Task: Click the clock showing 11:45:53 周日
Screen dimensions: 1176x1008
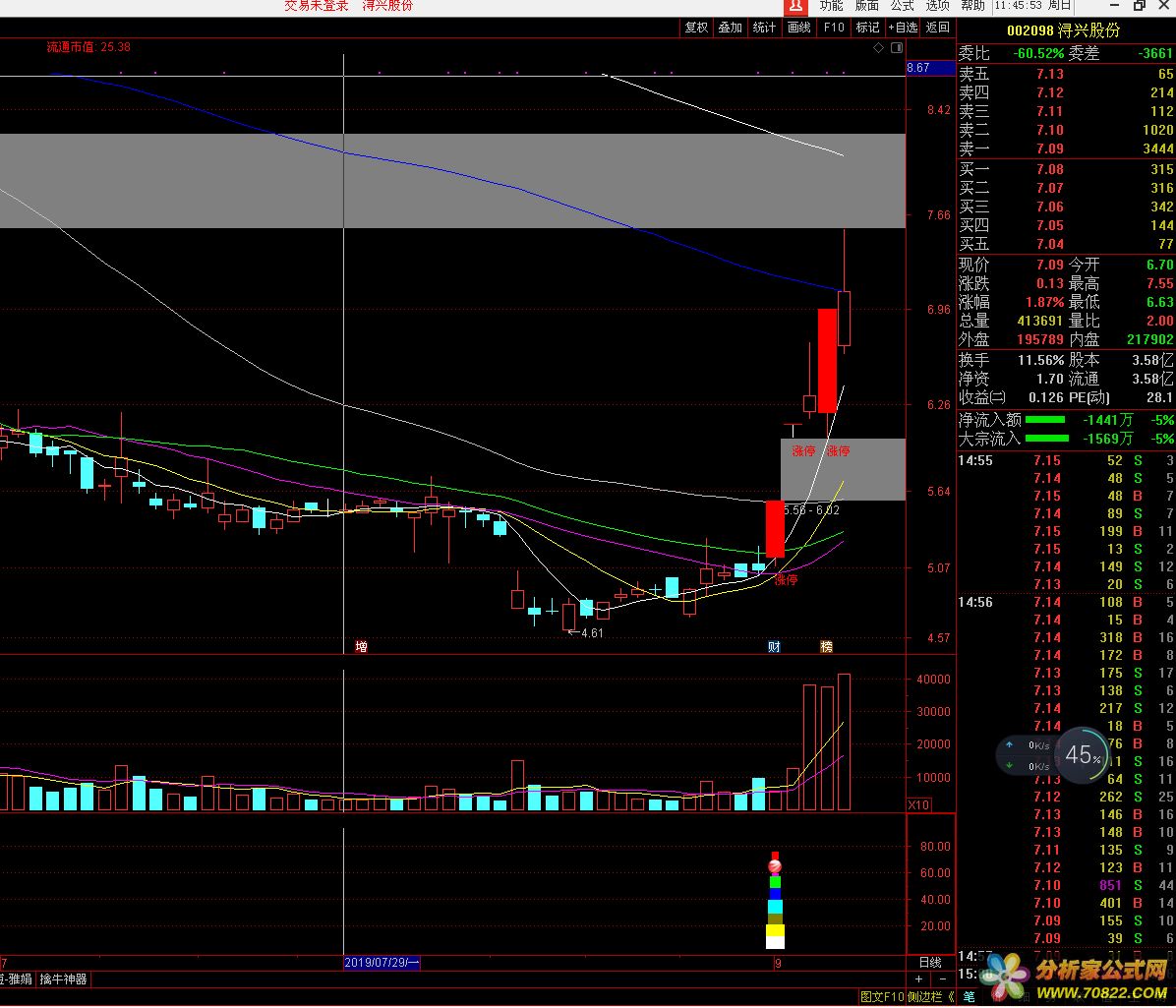Action: [1032, 6]
